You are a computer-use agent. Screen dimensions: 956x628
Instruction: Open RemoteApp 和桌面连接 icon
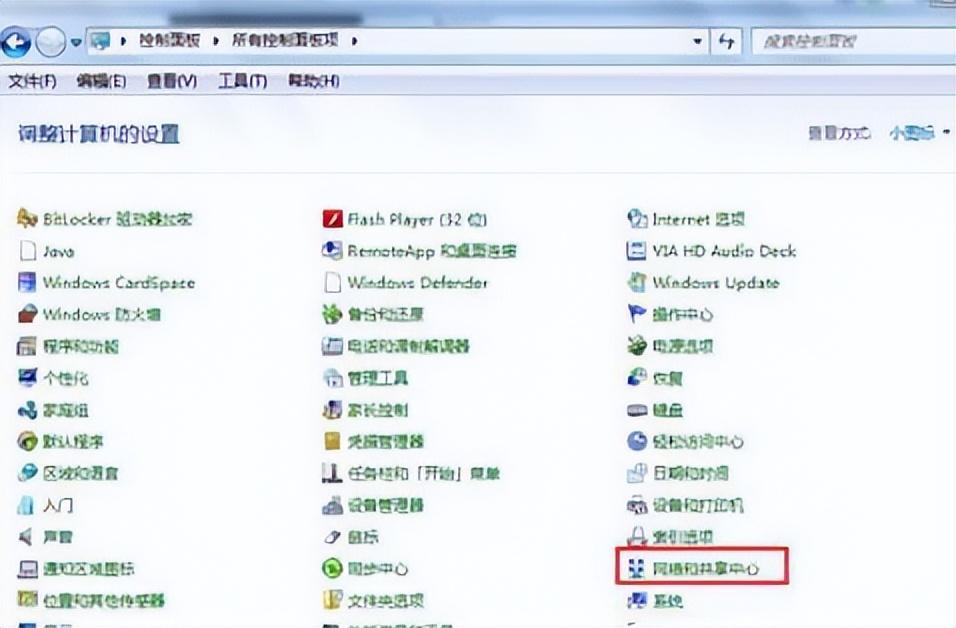332,251
